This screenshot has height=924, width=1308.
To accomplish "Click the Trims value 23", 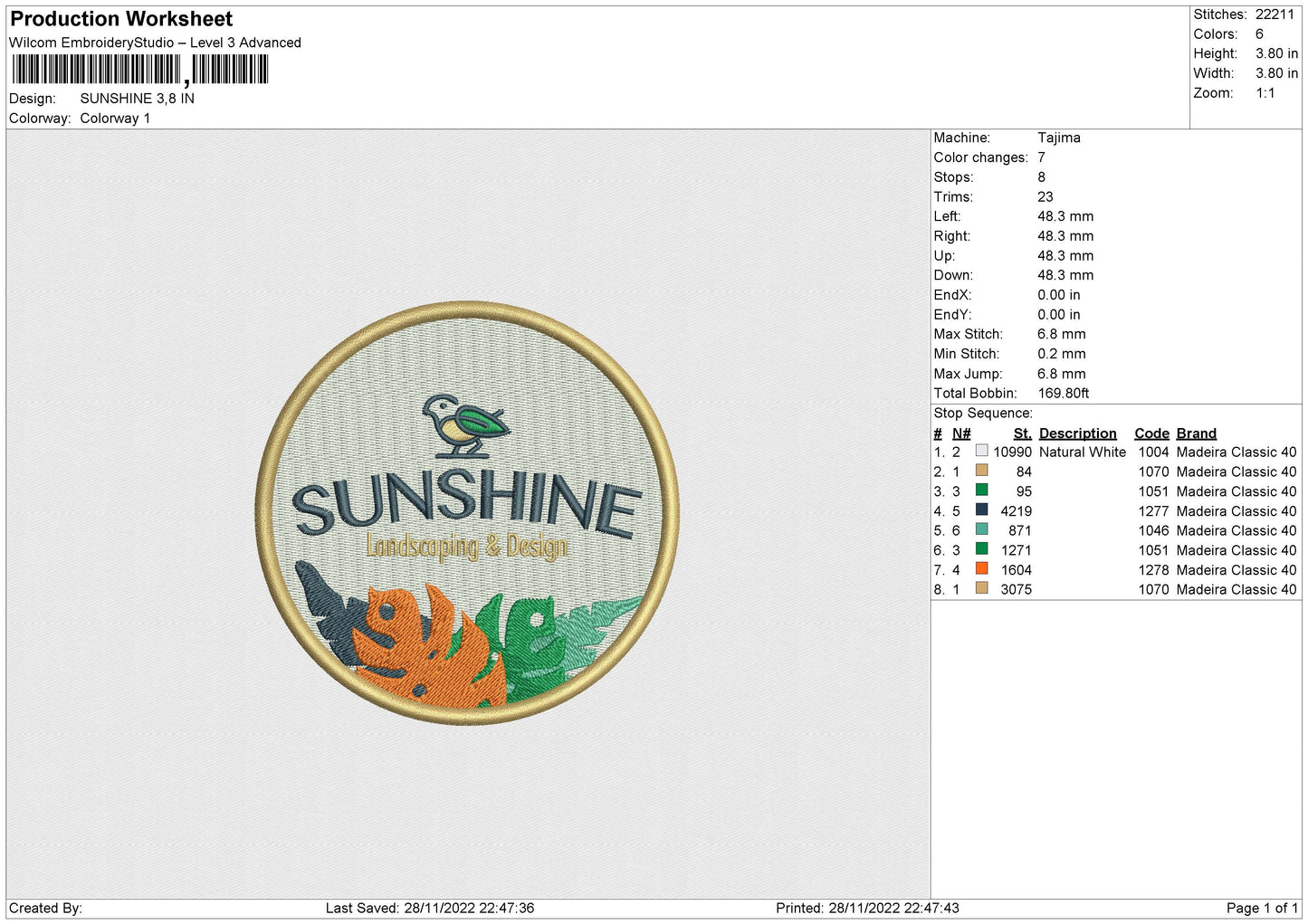I will click(x=1045, y=197).
